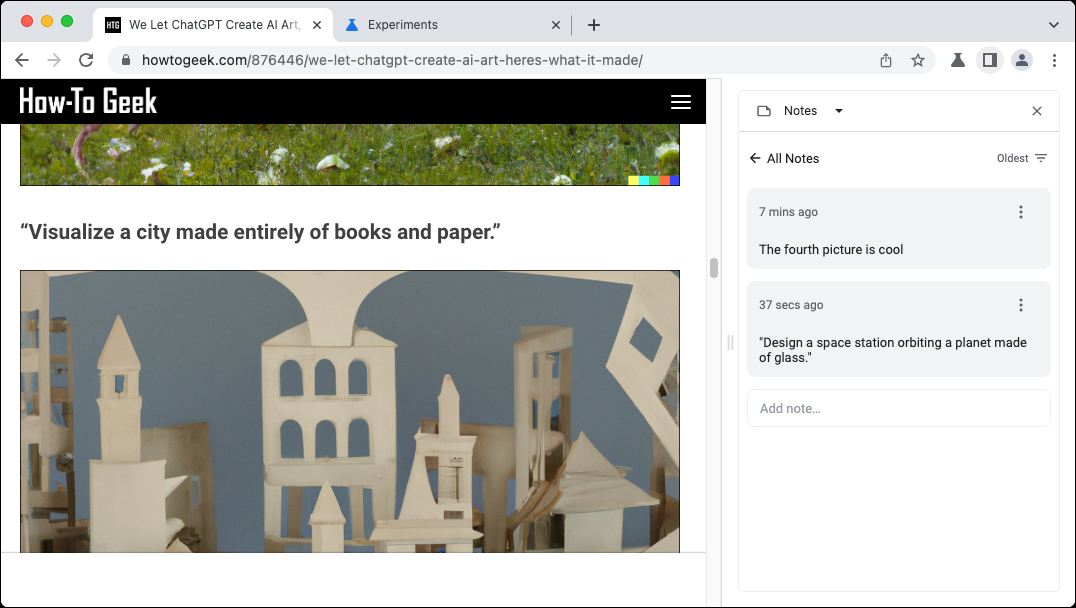Toggle the side panel icon in toolbar

989,60
